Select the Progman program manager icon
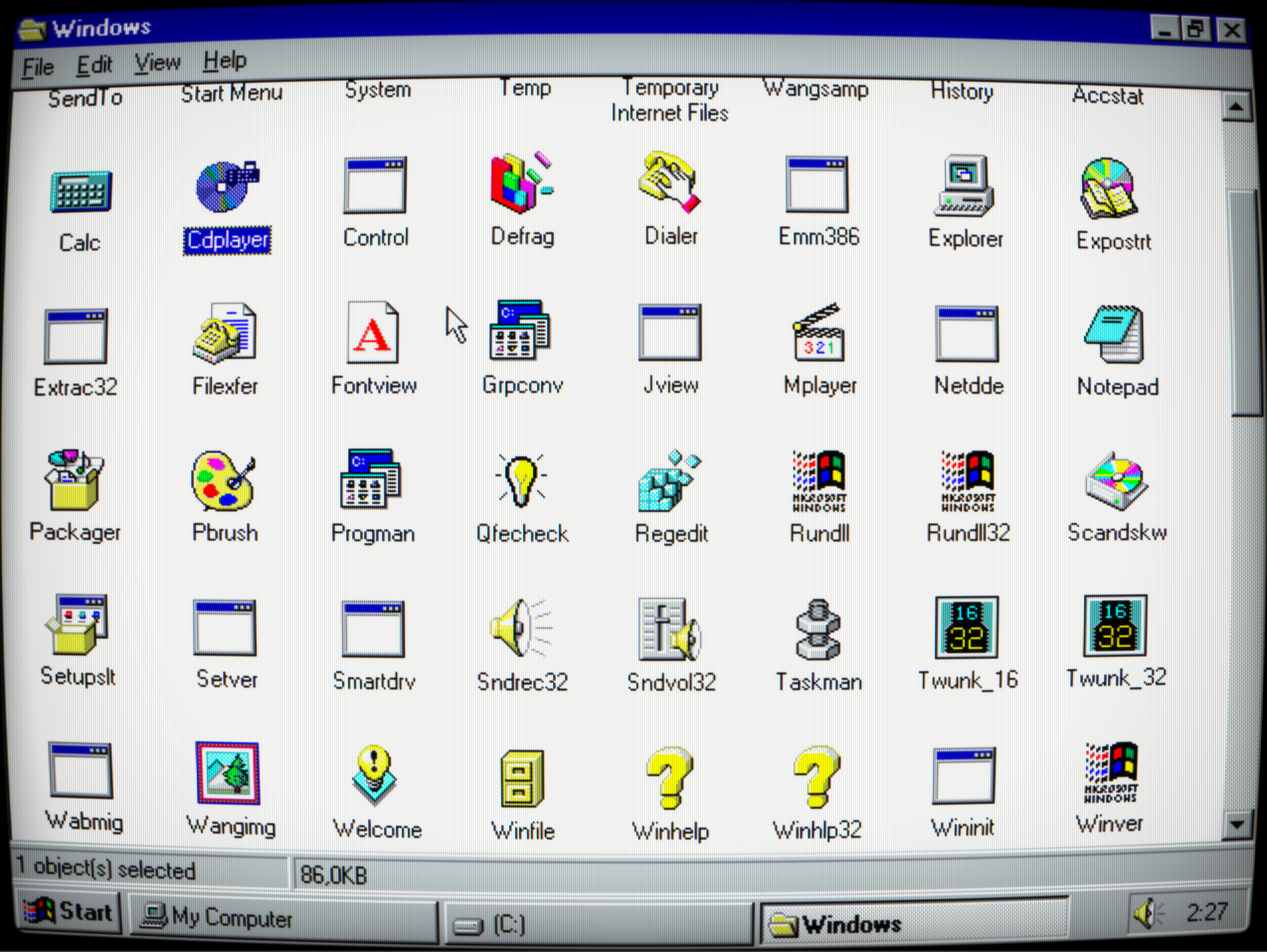 (x=371, y=479)
